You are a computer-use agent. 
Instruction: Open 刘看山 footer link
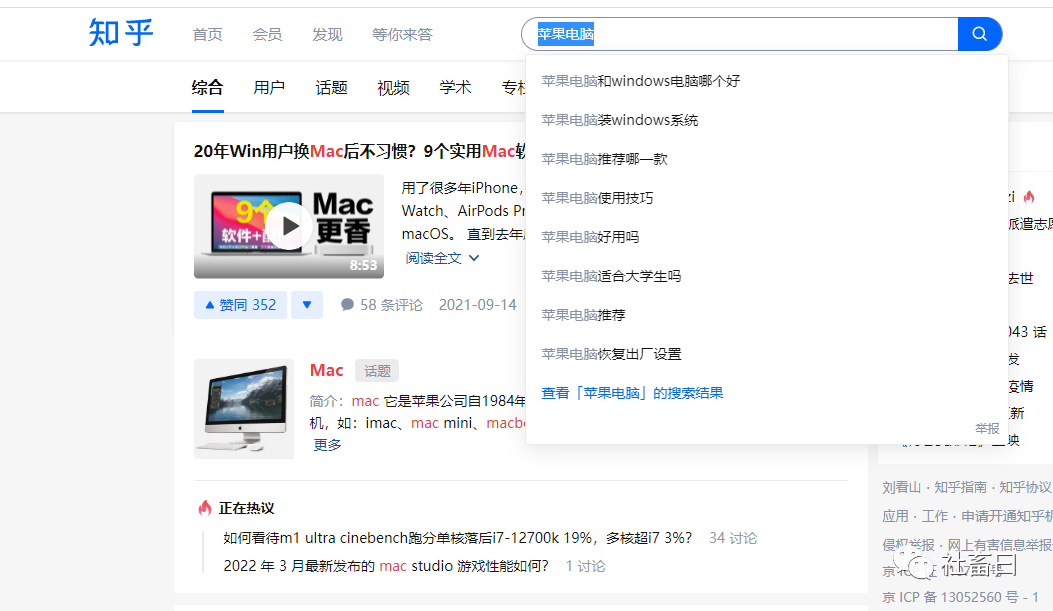901,487
